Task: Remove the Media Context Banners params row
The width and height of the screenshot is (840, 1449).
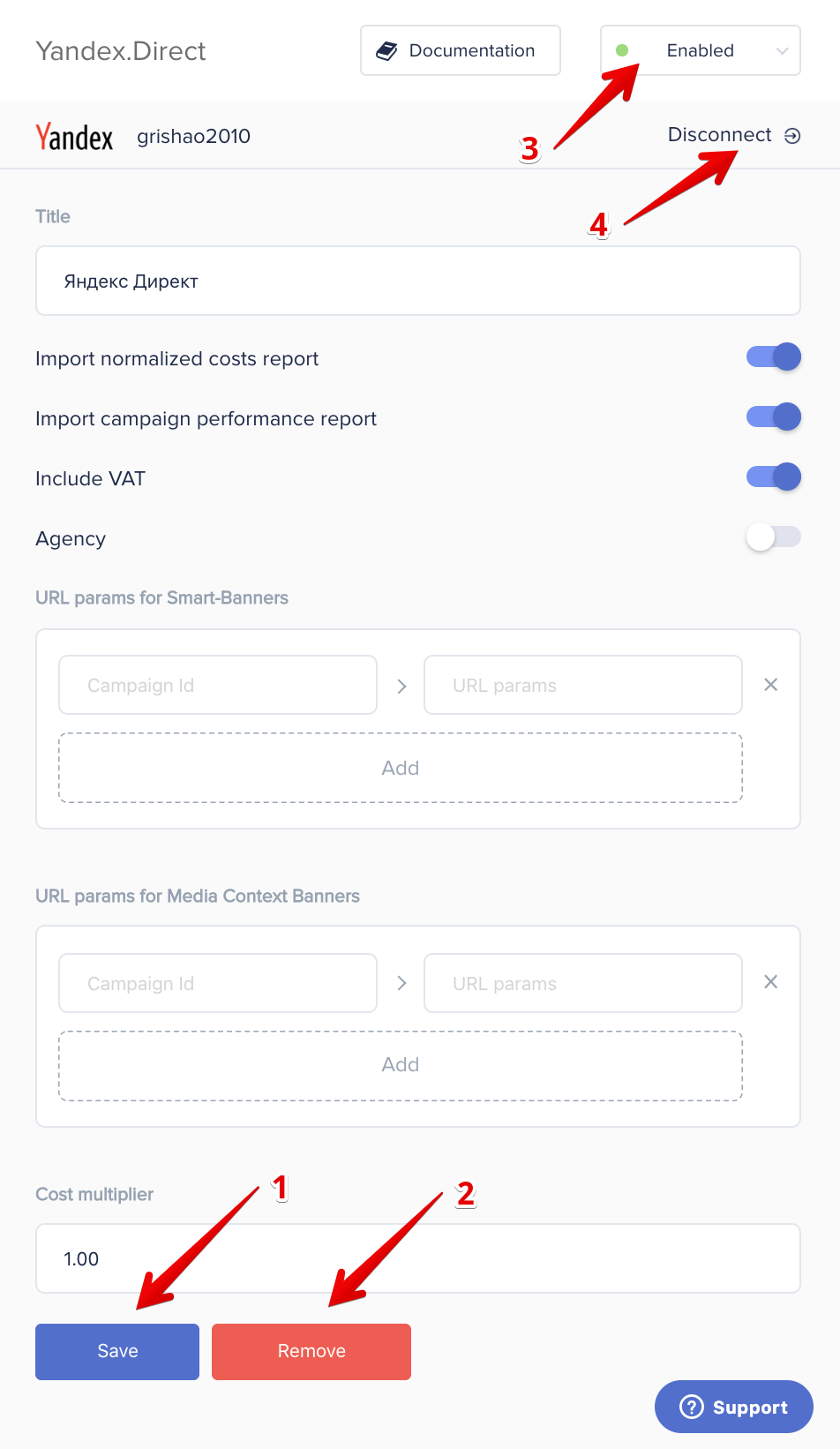Action: (x=770, y=982)
